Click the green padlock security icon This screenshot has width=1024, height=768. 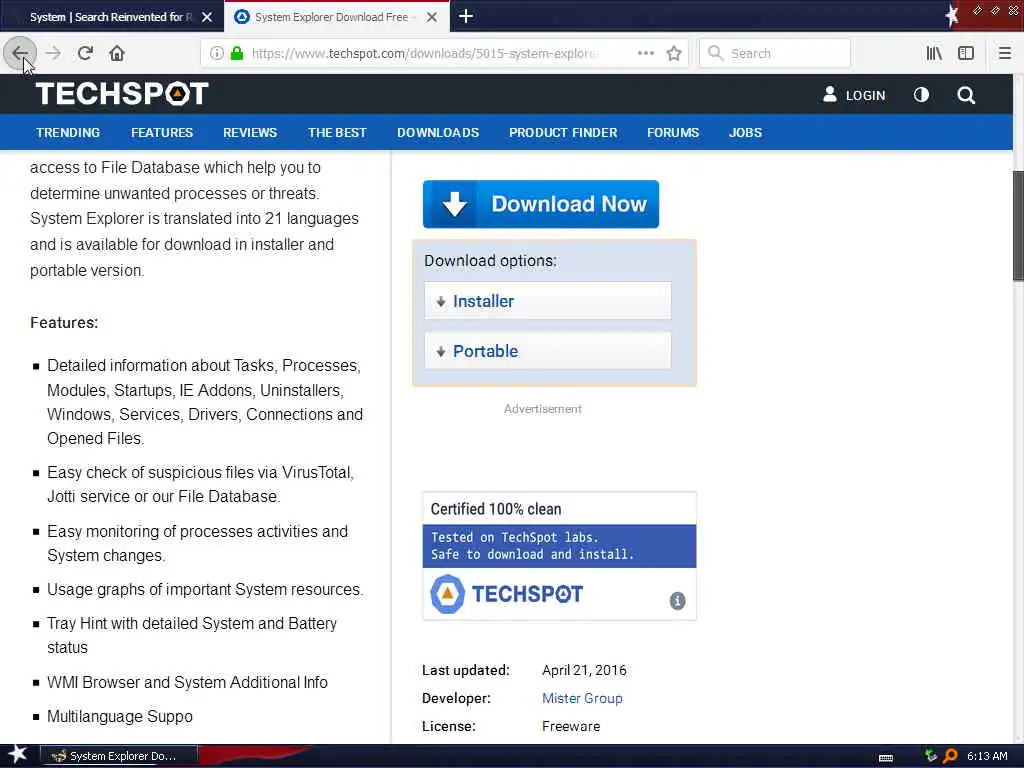pos(237,53)
